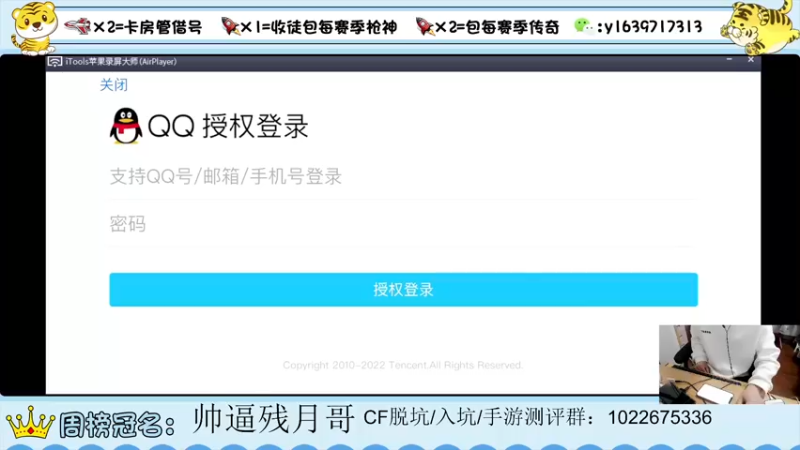
Task: Minimize the iTools AirPlayer window
Action: point(729,60)
